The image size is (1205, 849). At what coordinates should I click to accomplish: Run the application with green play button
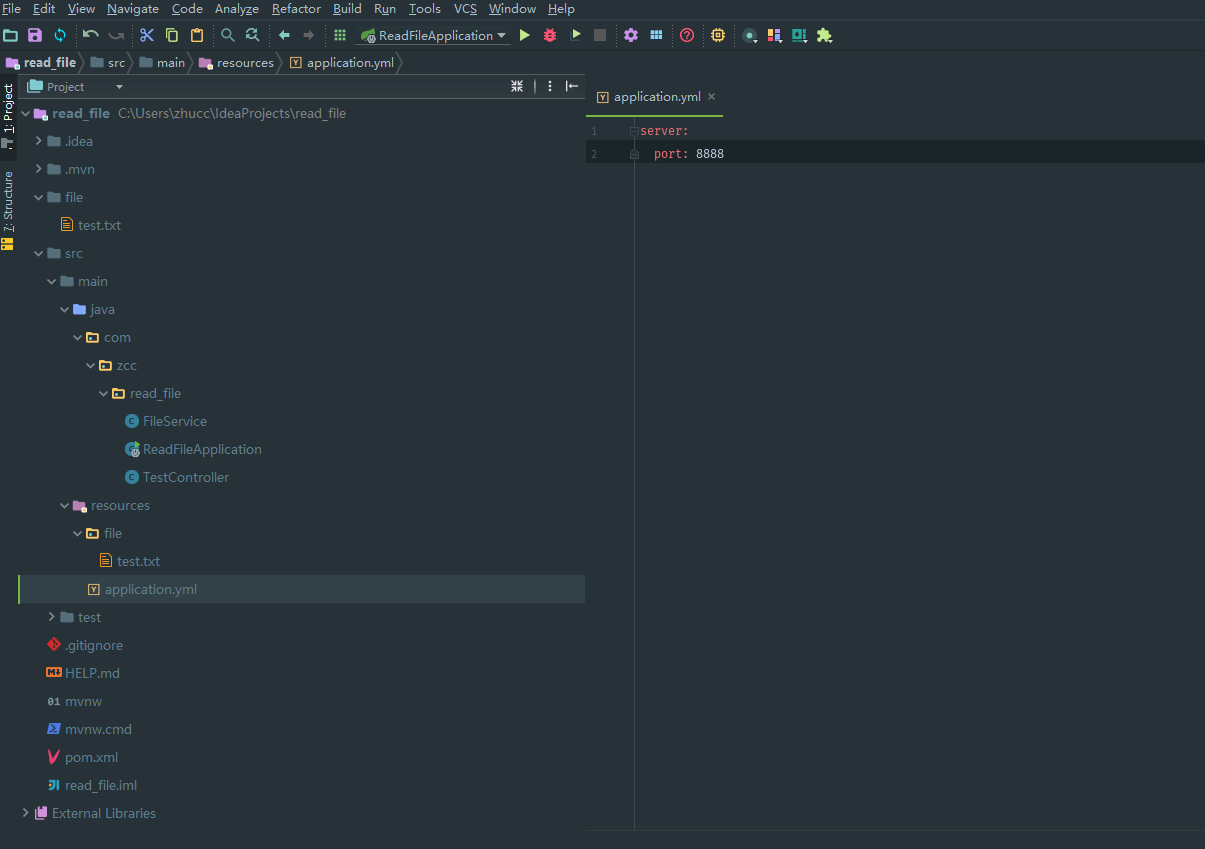524,35
